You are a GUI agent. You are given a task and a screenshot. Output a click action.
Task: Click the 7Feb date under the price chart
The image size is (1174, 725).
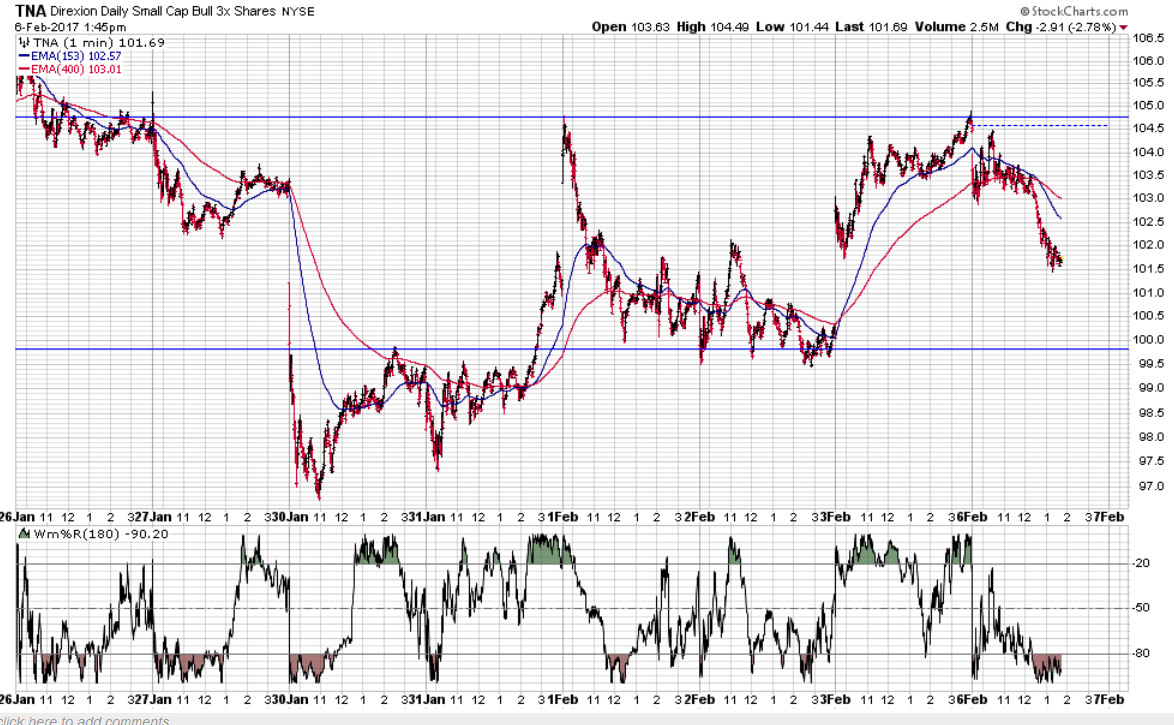(1109, 517)
